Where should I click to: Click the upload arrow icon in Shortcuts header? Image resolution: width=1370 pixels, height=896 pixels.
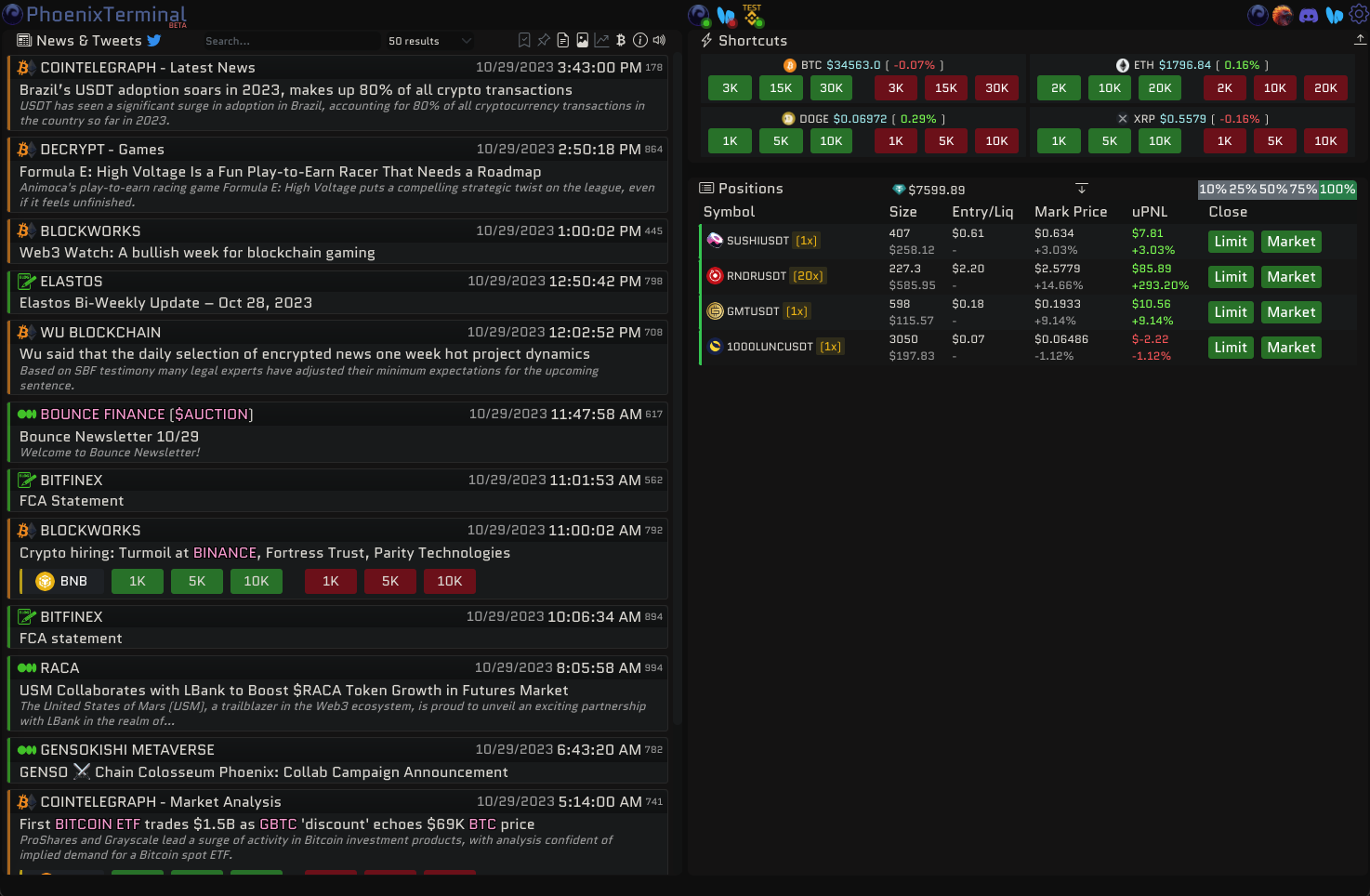pyautogui.click(x=1360, y=39)
